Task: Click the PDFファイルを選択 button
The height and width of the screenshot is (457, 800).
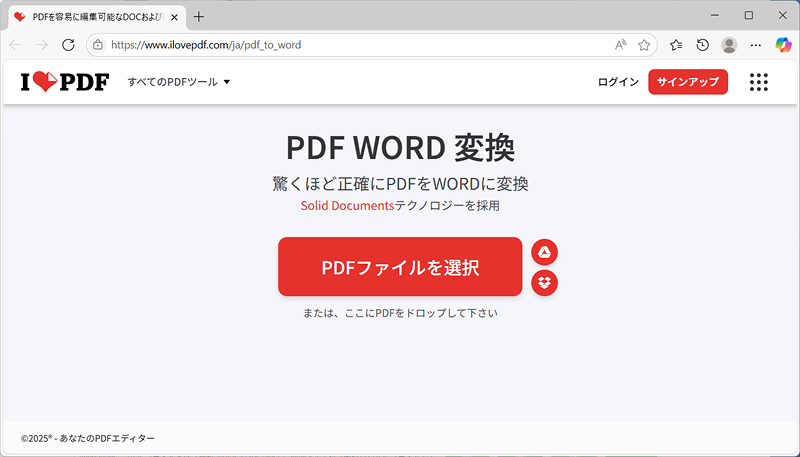Action: [x=400, y=267]
